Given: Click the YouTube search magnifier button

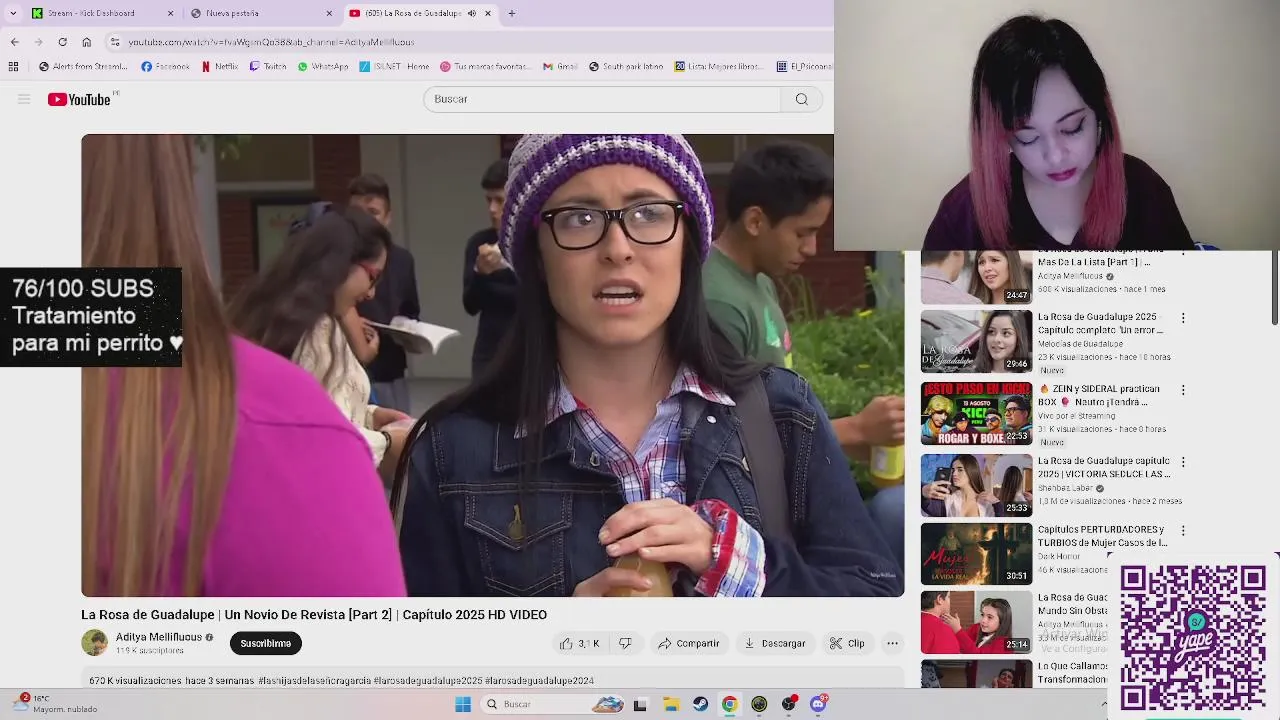Looking at the screenshot, I should click(x=801, y=99).
